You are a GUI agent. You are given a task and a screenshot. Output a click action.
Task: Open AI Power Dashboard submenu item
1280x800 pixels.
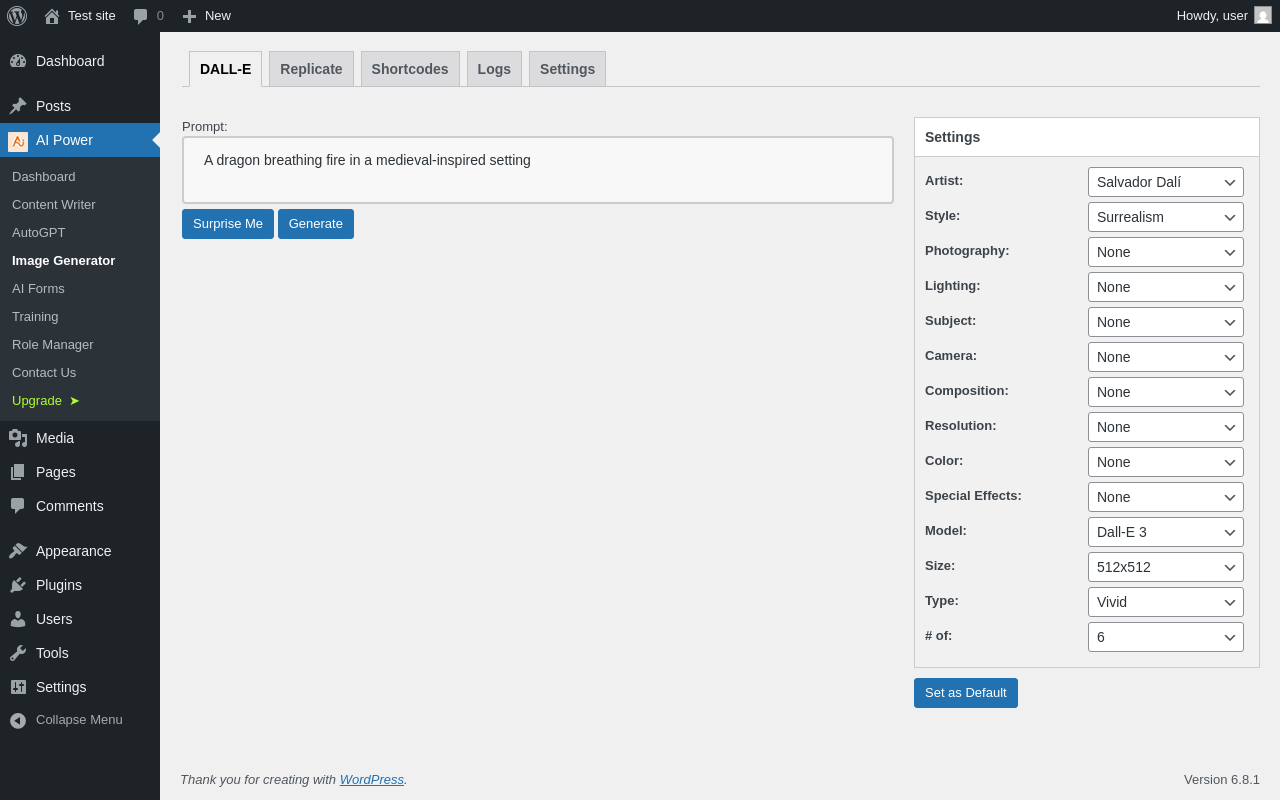[80, 177]
